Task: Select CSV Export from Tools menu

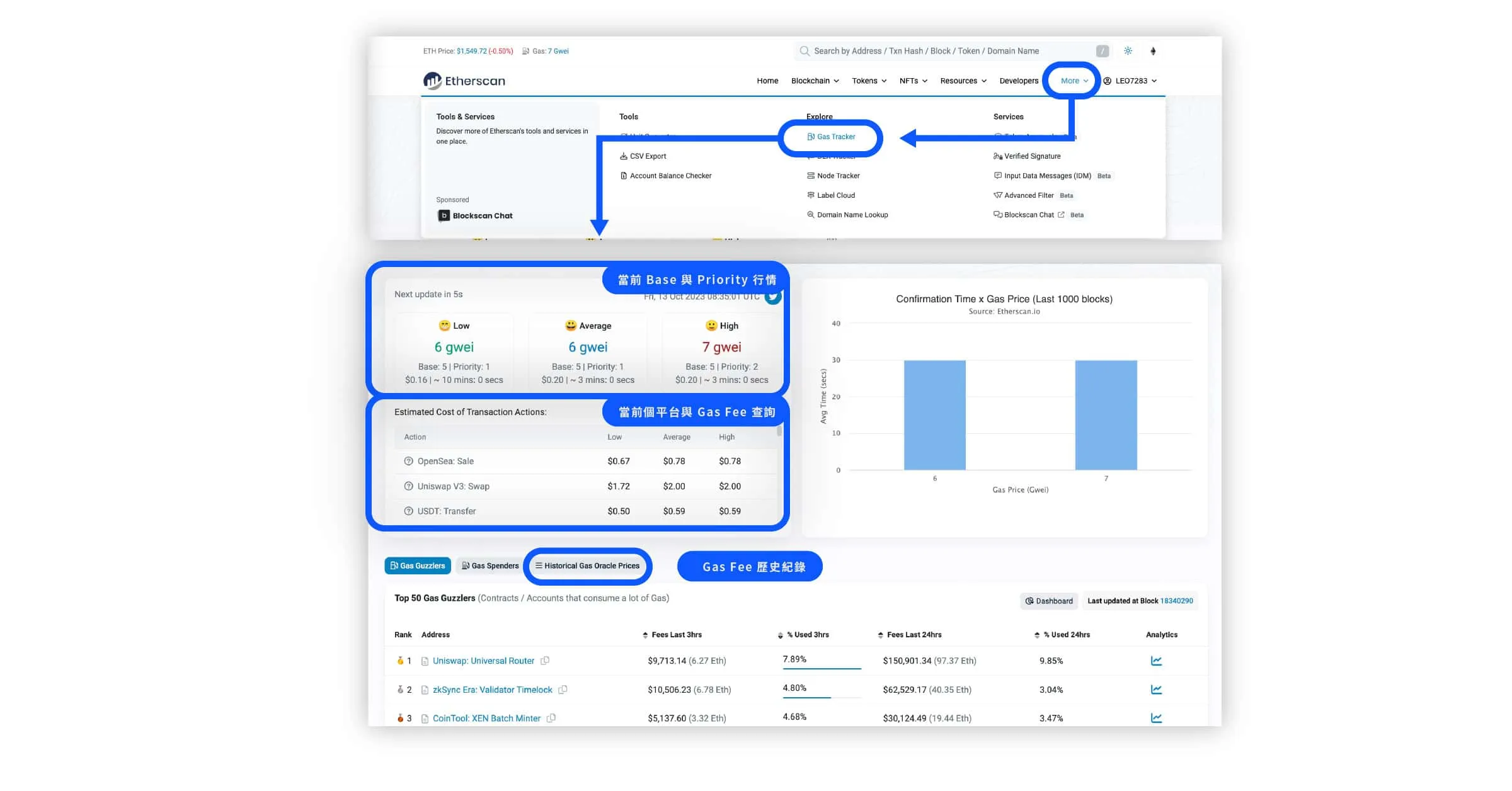Action: (x=643, y=156)
